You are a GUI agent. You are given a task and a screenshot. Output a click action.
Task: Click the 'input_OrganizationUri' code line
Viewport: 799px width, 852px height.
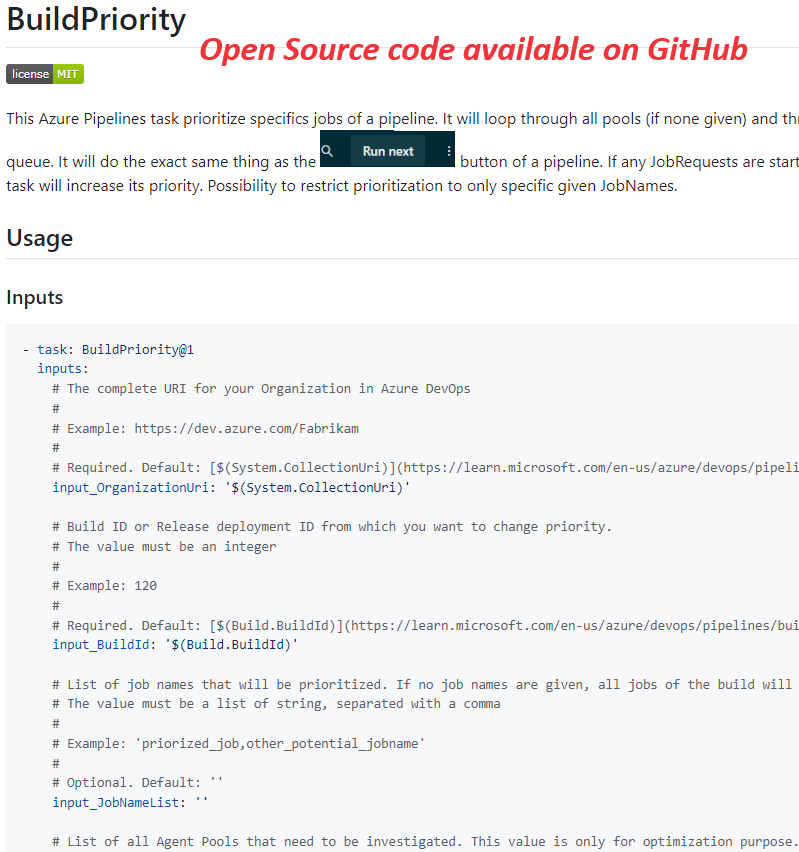(x=231, y=487)
